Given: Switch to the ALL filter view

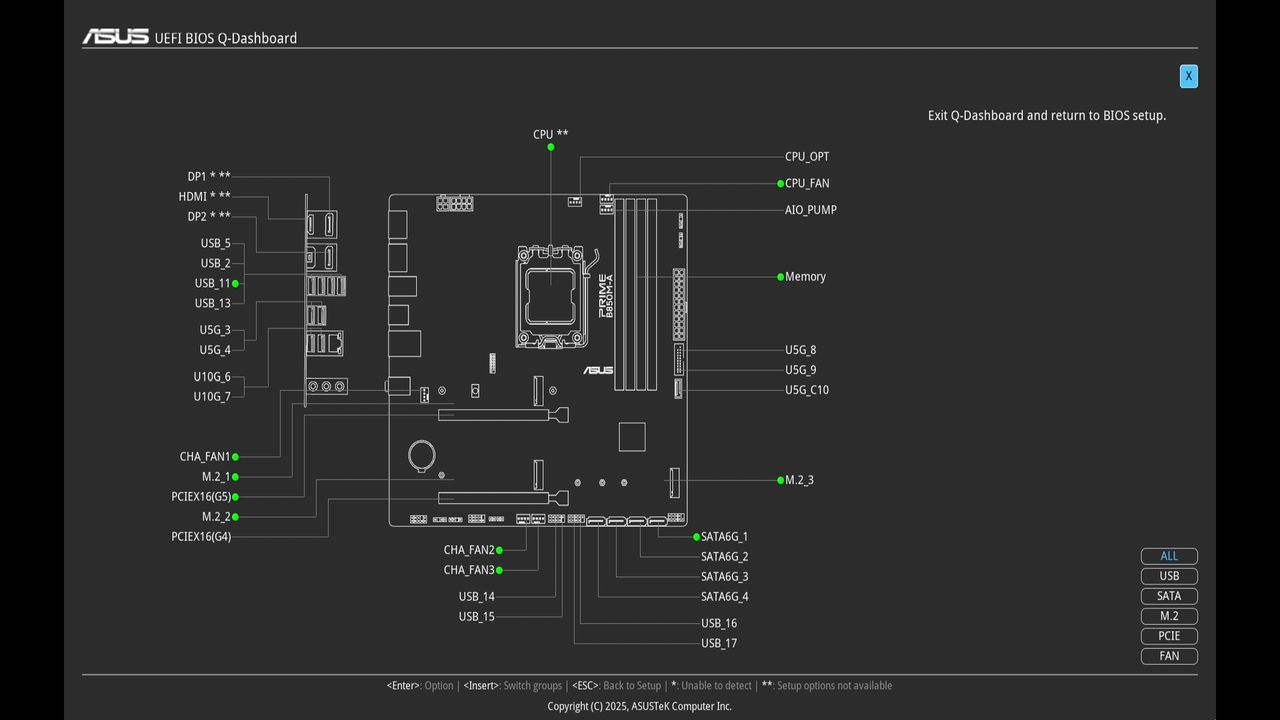Looking at the screenshot, I should point(1169,556).
